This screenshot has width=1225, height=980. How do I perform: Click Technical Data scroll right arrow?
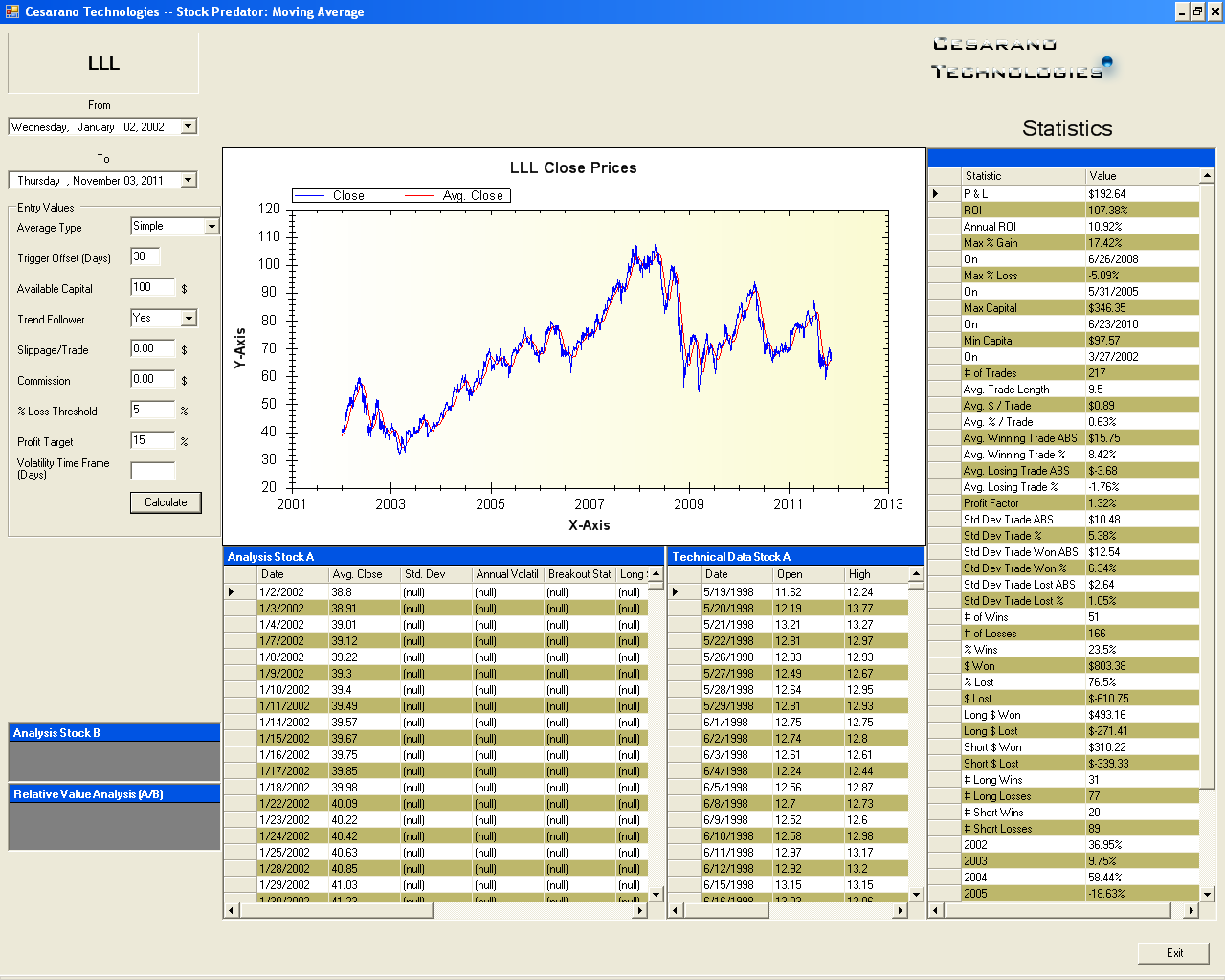(901, 910)
